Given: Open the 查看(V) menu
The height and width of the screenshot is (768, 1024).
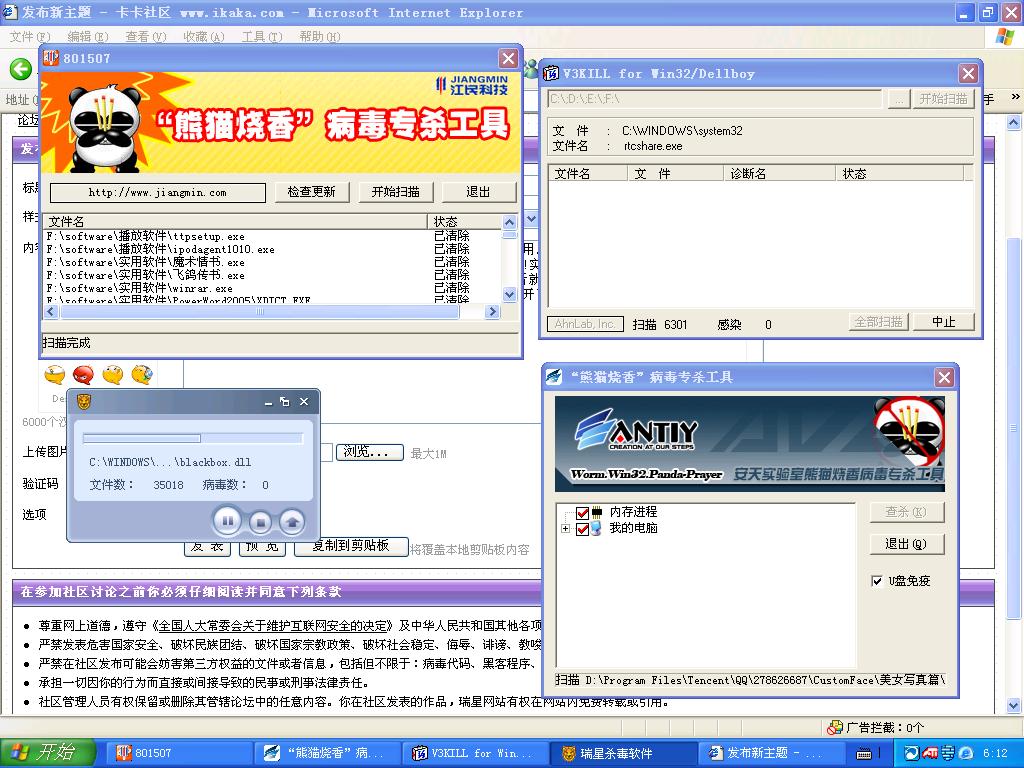Looking at the screenshot, I should pyautogui.click(x=146, y=37).
